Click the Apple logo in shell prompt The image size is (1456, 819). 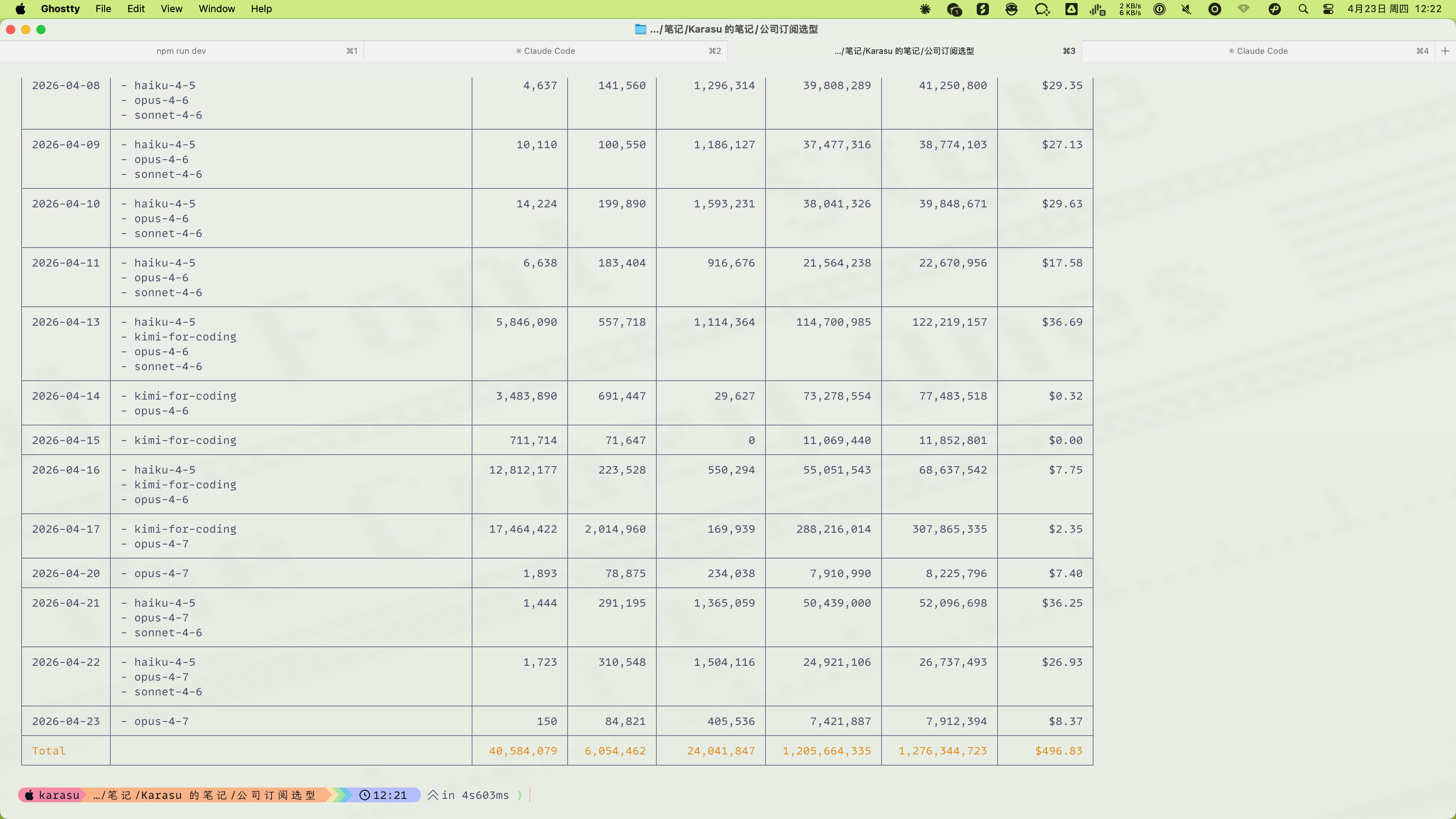point(30,795)
